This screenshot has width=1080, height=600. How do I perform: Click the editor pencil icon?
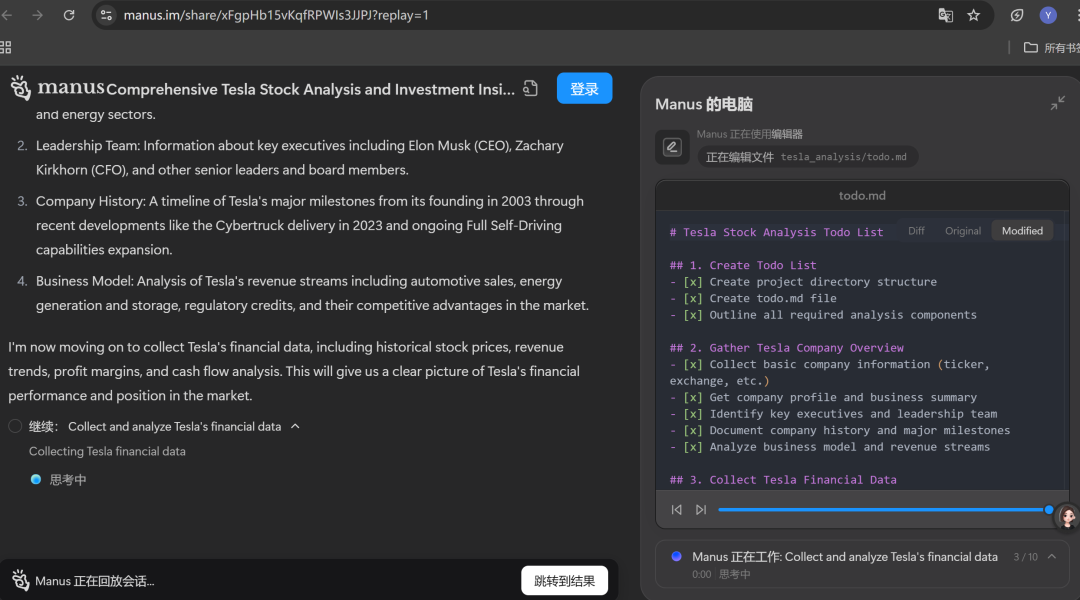(672, 147)
